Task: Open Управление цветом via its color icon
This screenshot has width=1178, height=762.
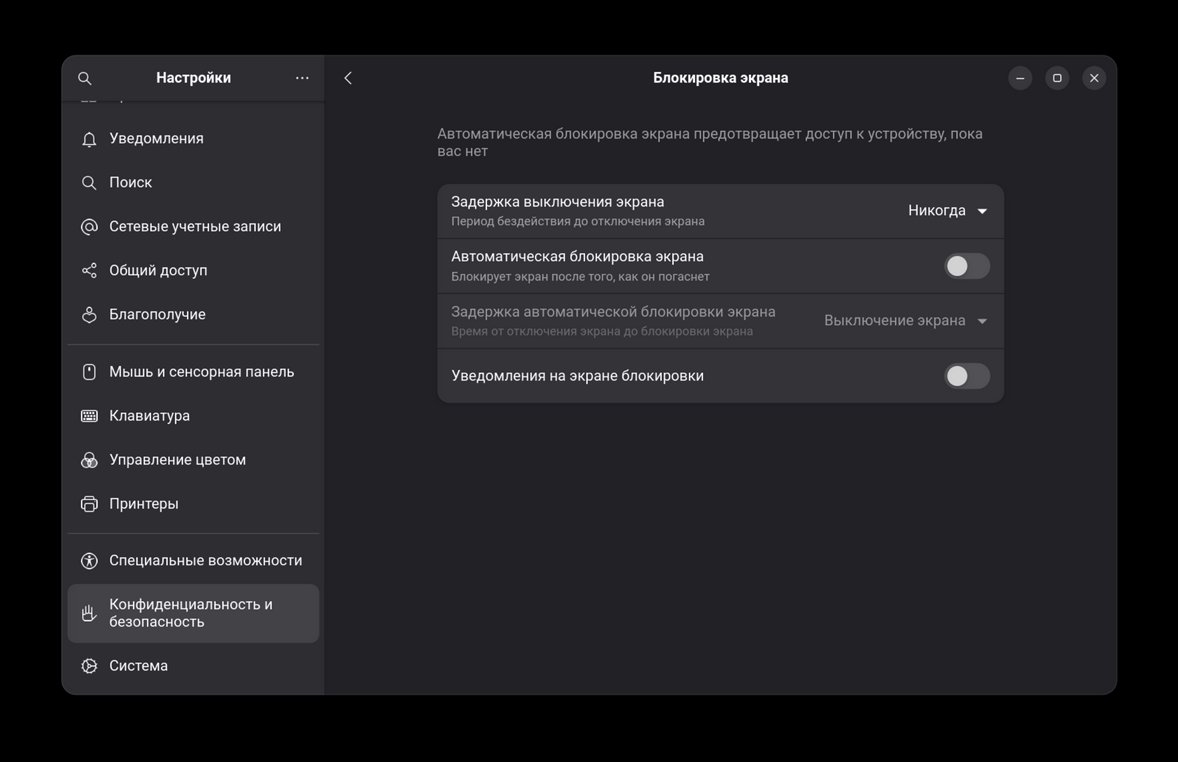Action: [89, 459]
